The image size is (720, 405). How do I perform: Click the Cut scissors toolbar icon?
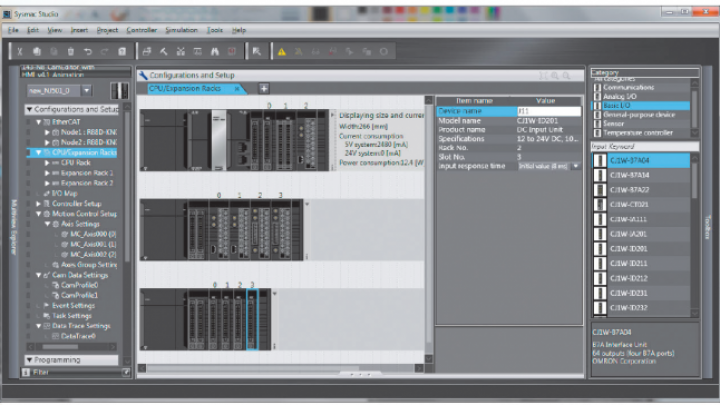click(x=20, y=51)
